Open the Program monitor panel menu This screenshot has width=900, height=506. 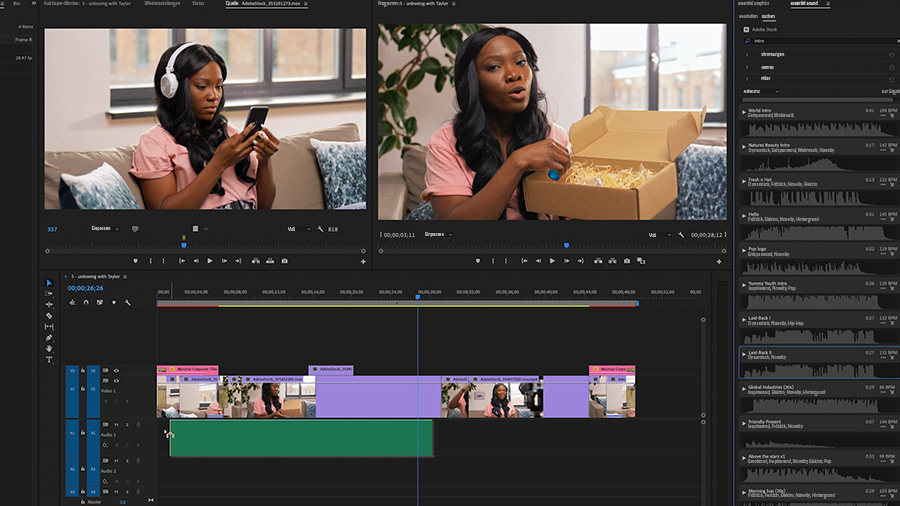point(453,3)
